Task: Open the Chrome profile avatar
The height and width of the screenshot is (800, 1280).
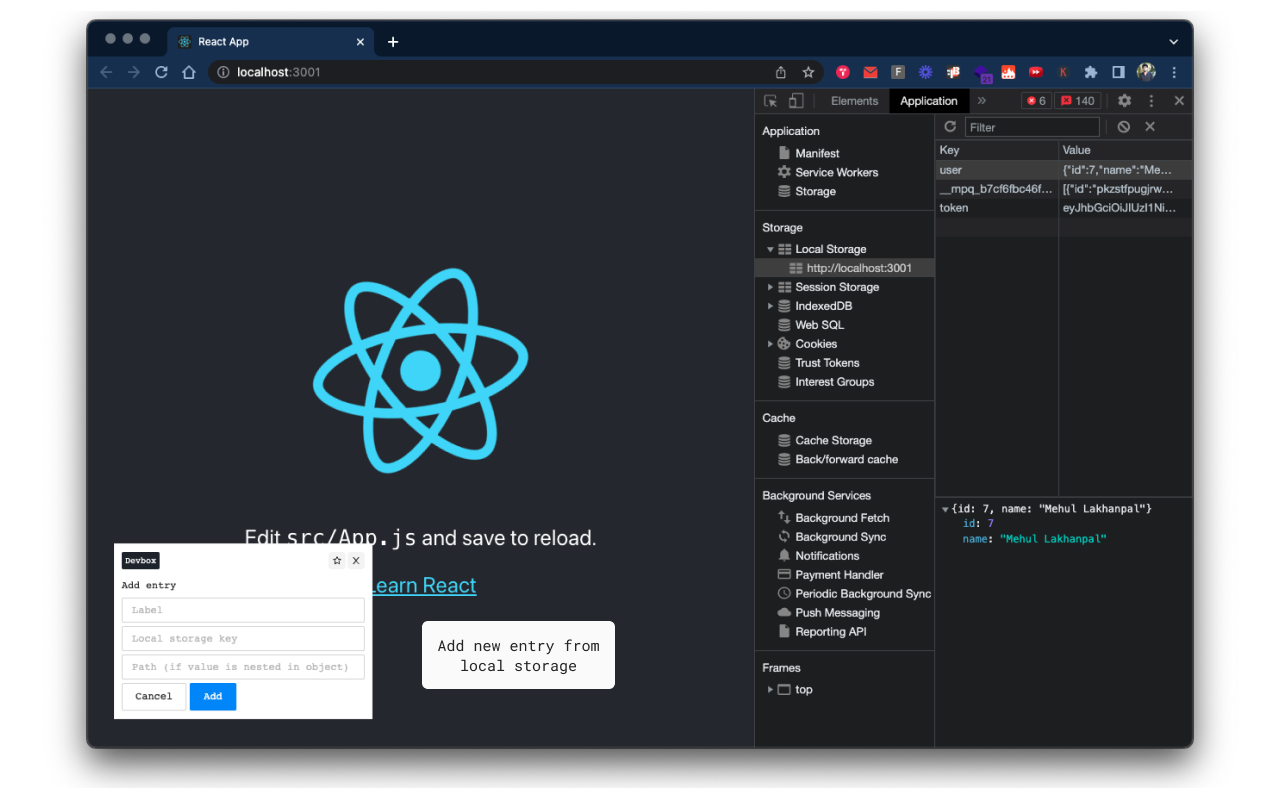Action: 1146,72
